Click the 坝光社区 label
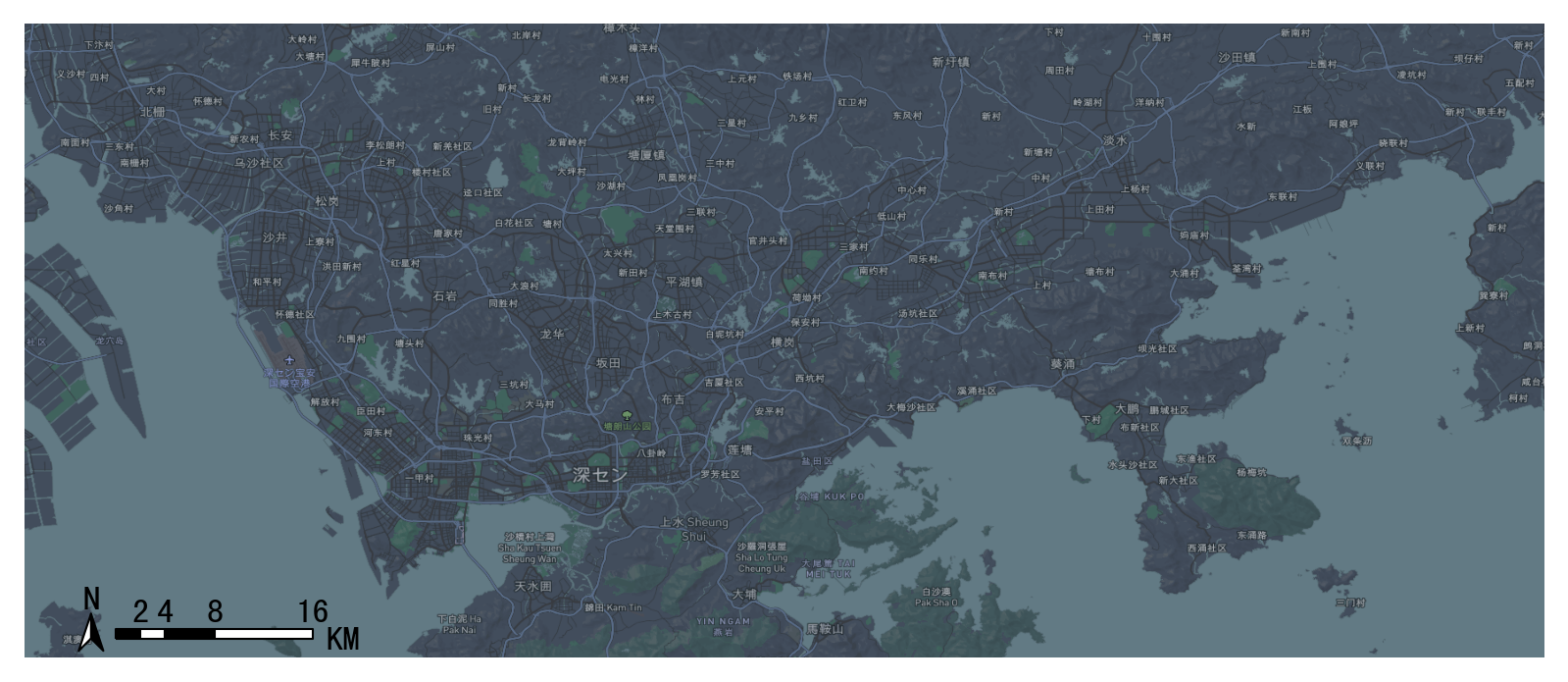 [x=1157, y=348]
